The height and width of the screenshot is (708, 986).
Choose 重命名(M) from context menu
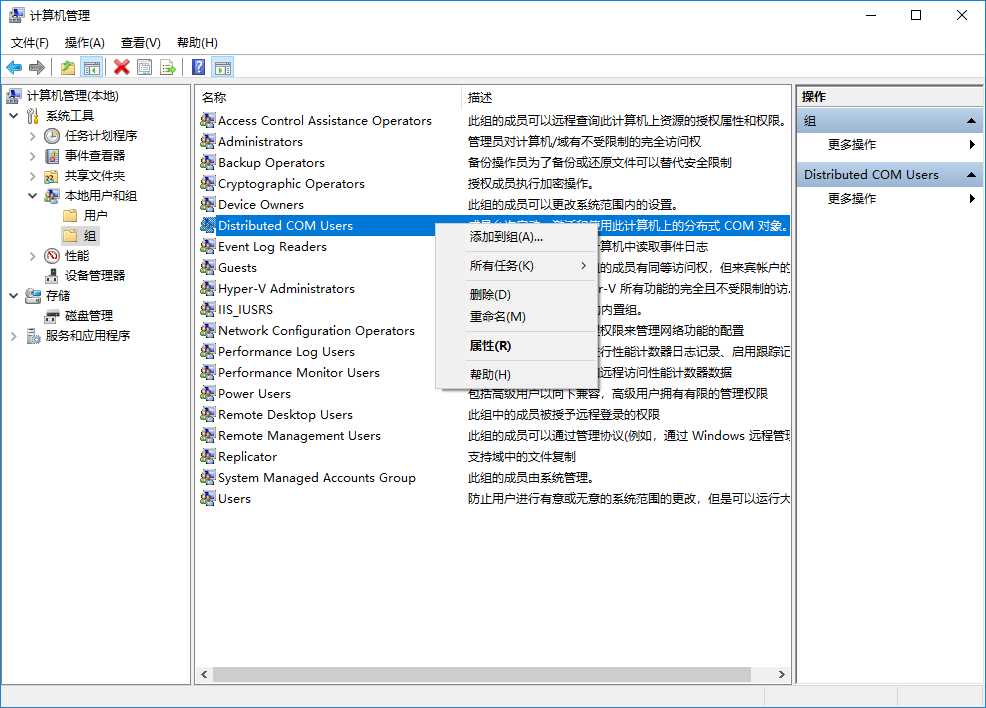click(516, 316)
